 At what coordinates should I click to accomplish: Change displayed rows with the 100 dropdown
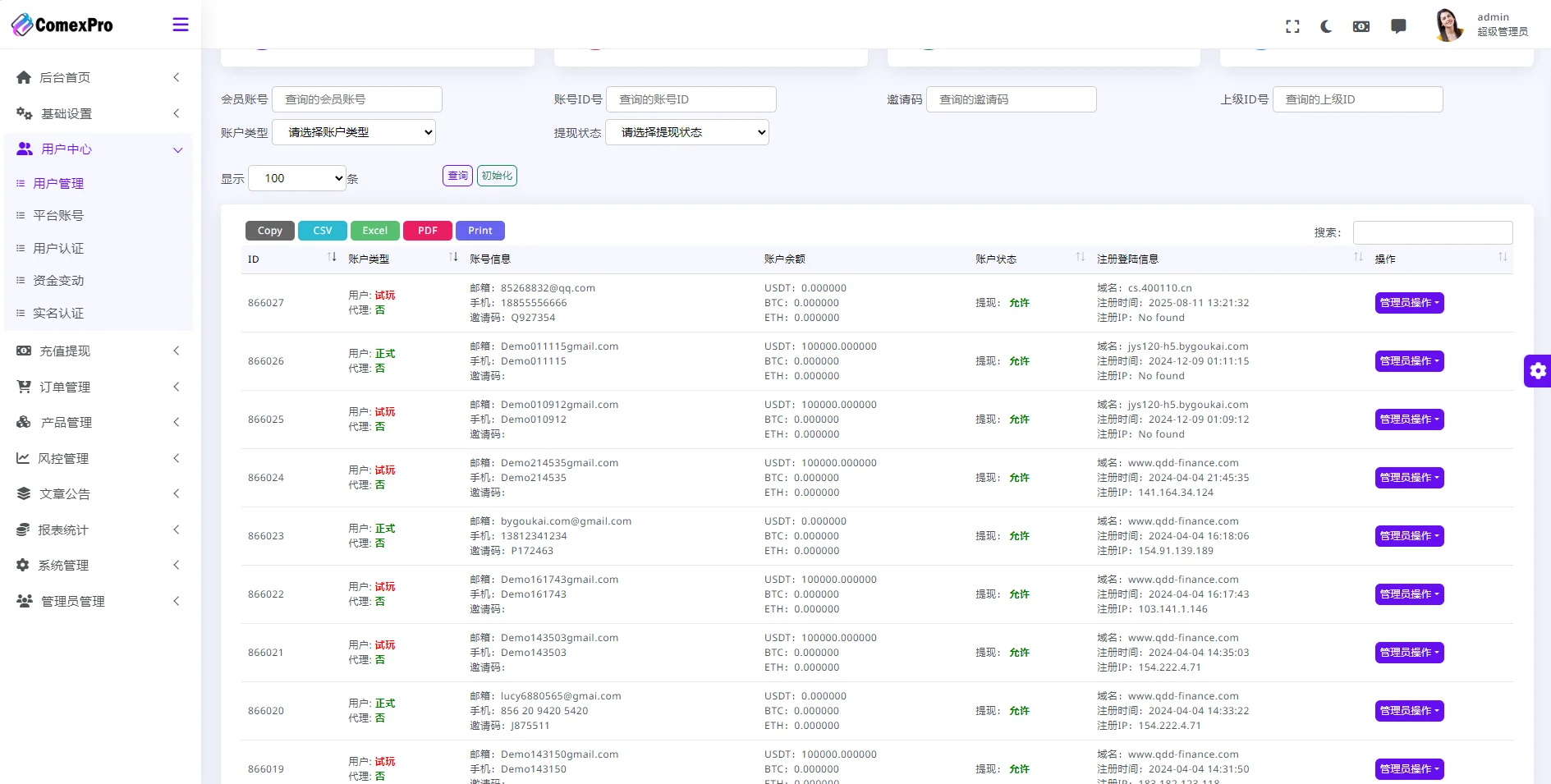point(297,178)
